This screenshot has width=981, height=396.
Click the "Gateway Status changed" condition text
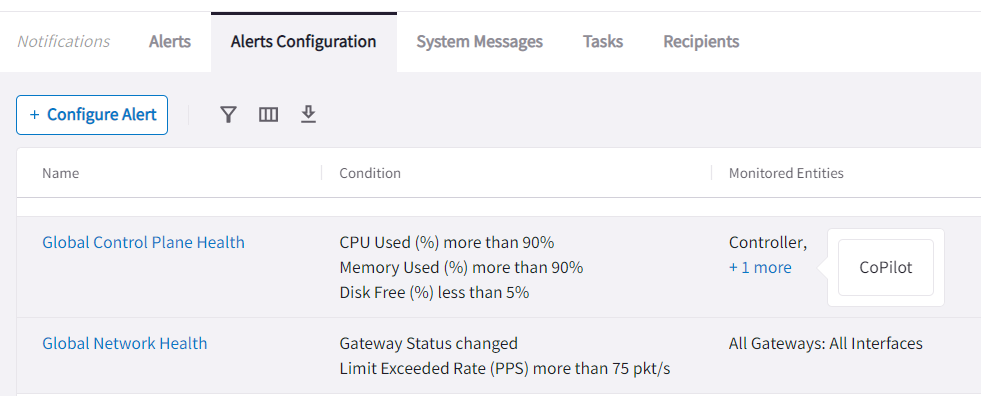pos(429,343)
